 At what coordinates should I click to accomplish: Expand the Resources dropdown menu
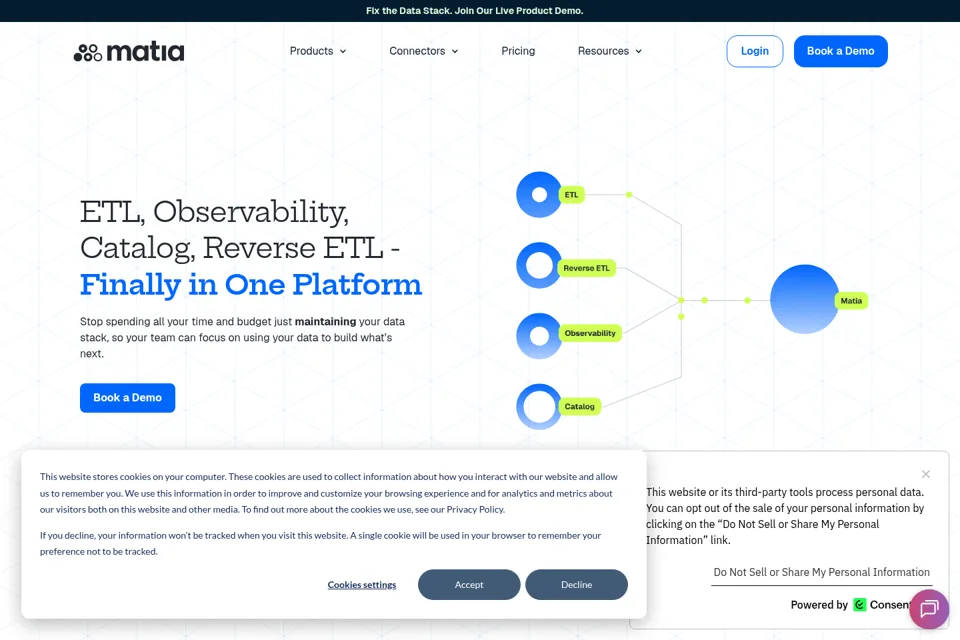pyautogui.click(x=610, y=51)
